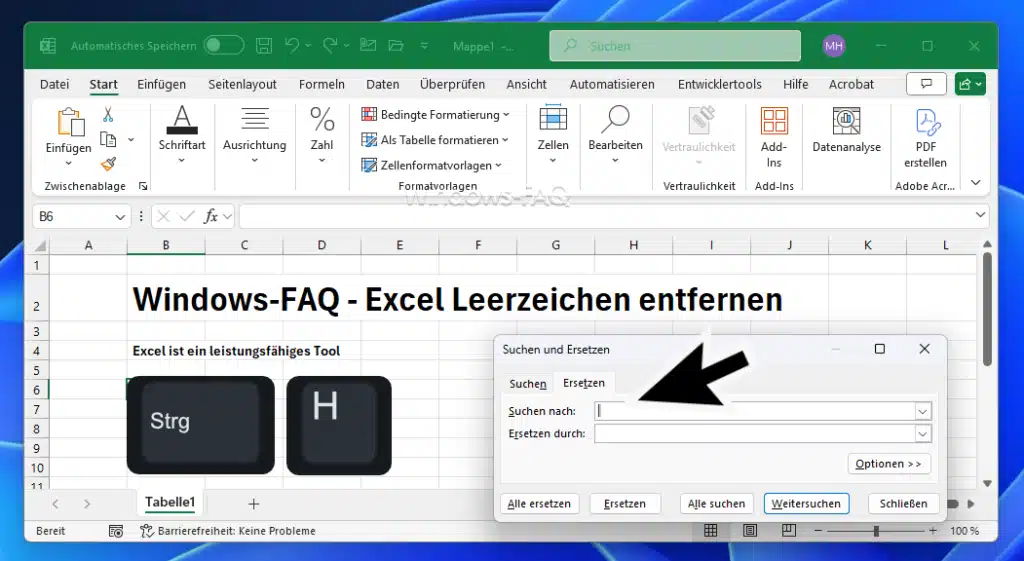Collapse the ribbon with the chevron

tap(976, 183)
